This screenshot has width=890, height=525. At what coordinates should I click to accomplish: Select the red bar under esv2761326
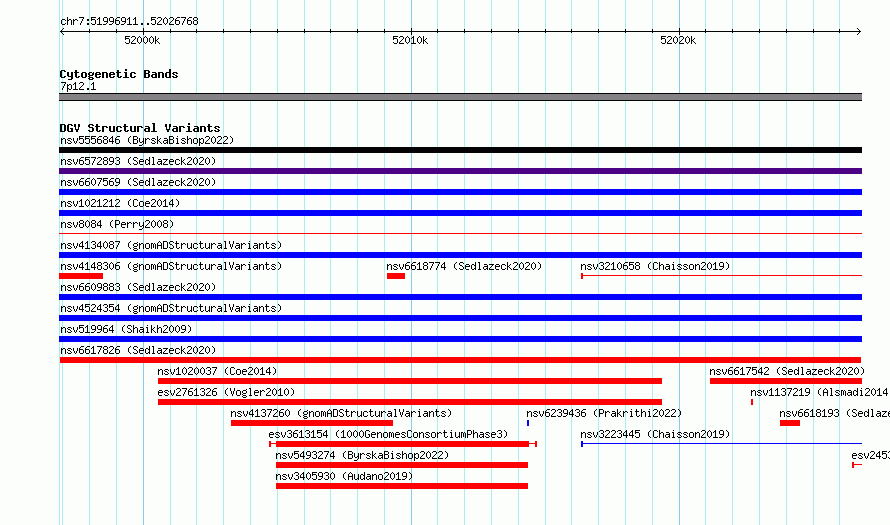tap(410, 402)
